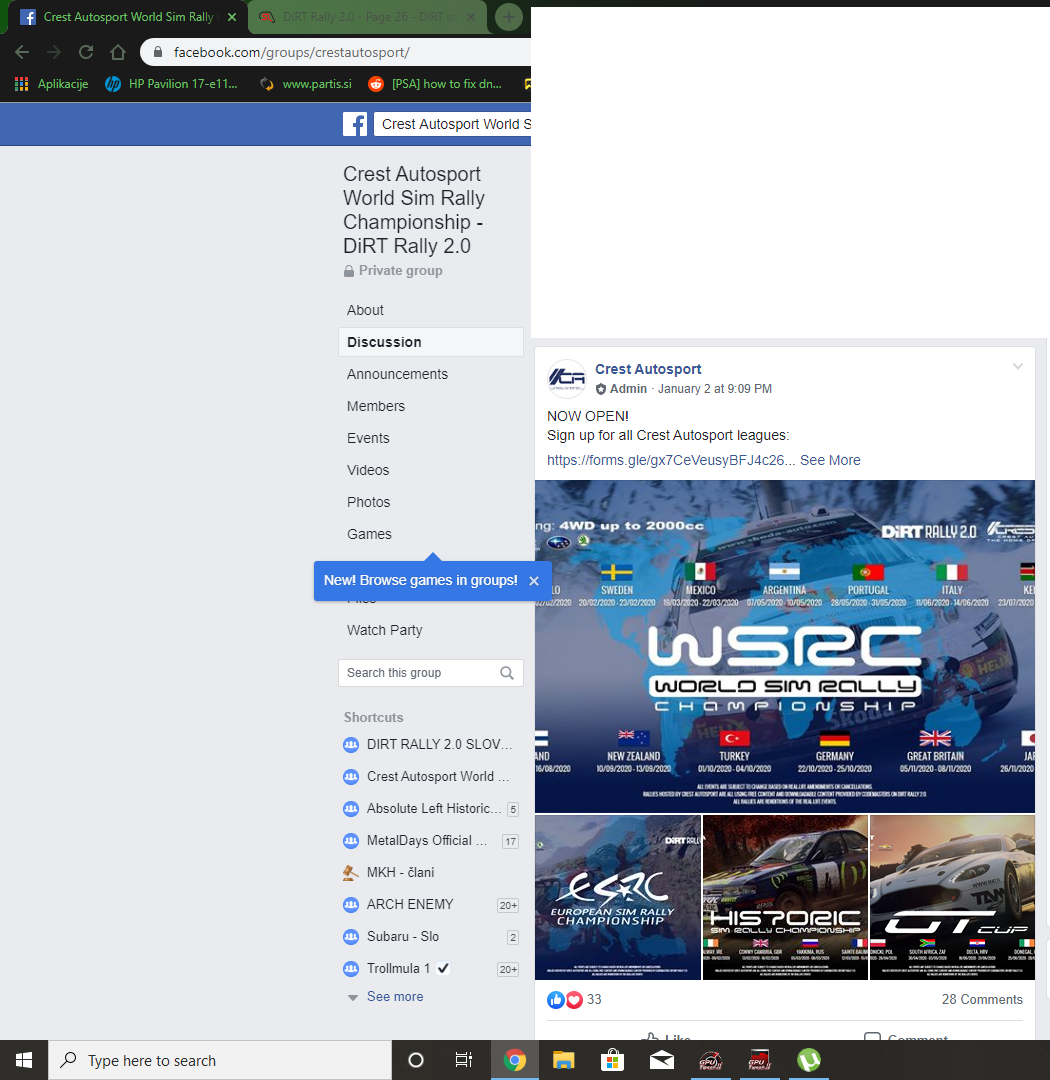Image resolution: width=1050 pixels, height=1080 pixels.
Task: Click the Type here to search box
Action: pyautogui.click(x=220, y=1061)
